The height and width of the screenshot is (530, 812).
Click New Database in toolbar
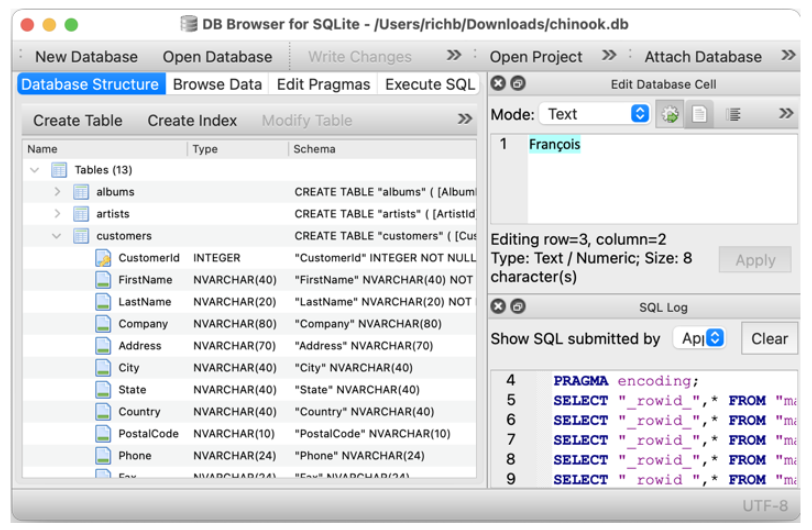click(x=86, y=56)
